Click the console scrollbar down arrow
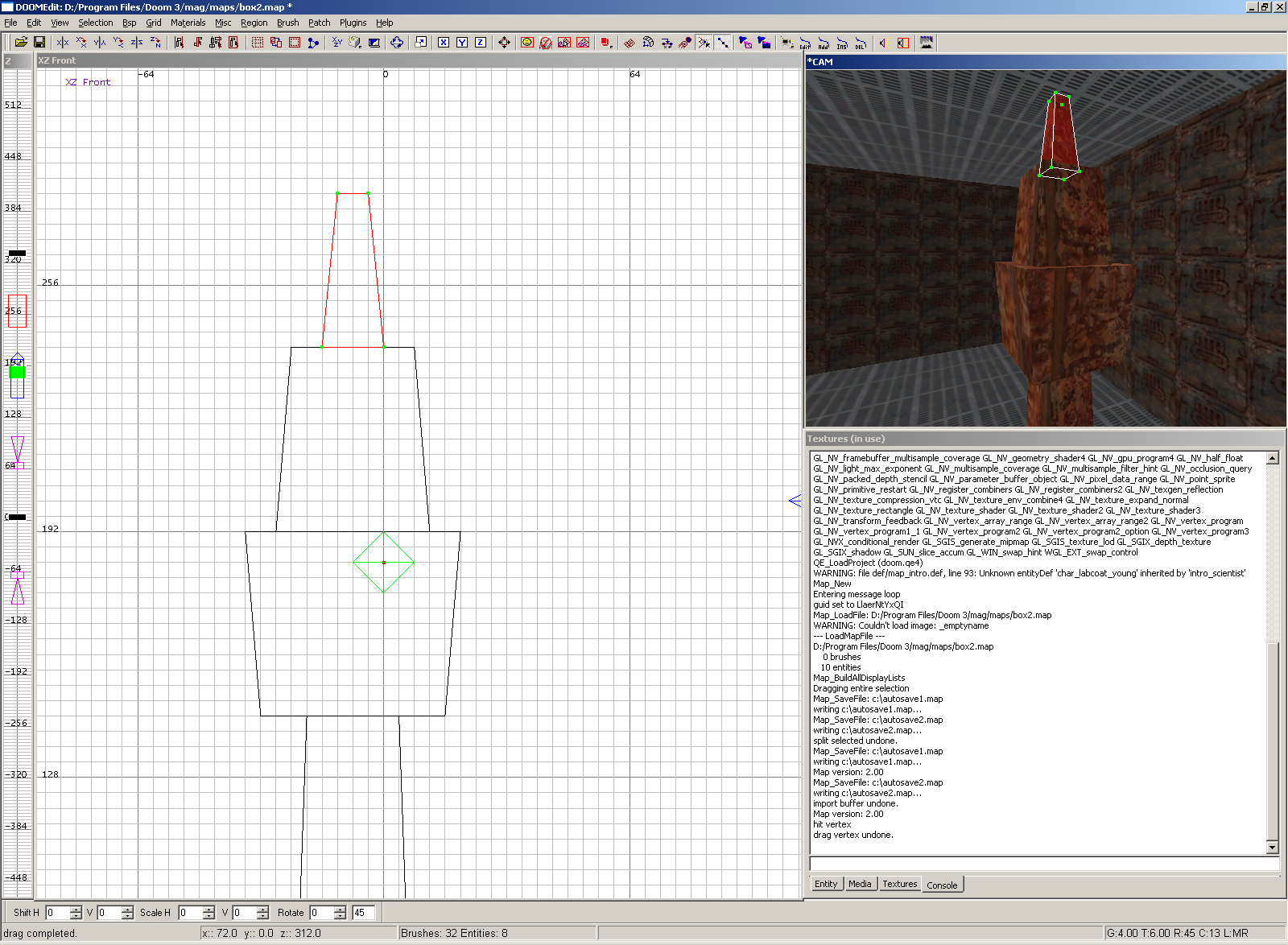Screen dimensions: 1288x945 pyautogui.click(x=1273, y=847)
